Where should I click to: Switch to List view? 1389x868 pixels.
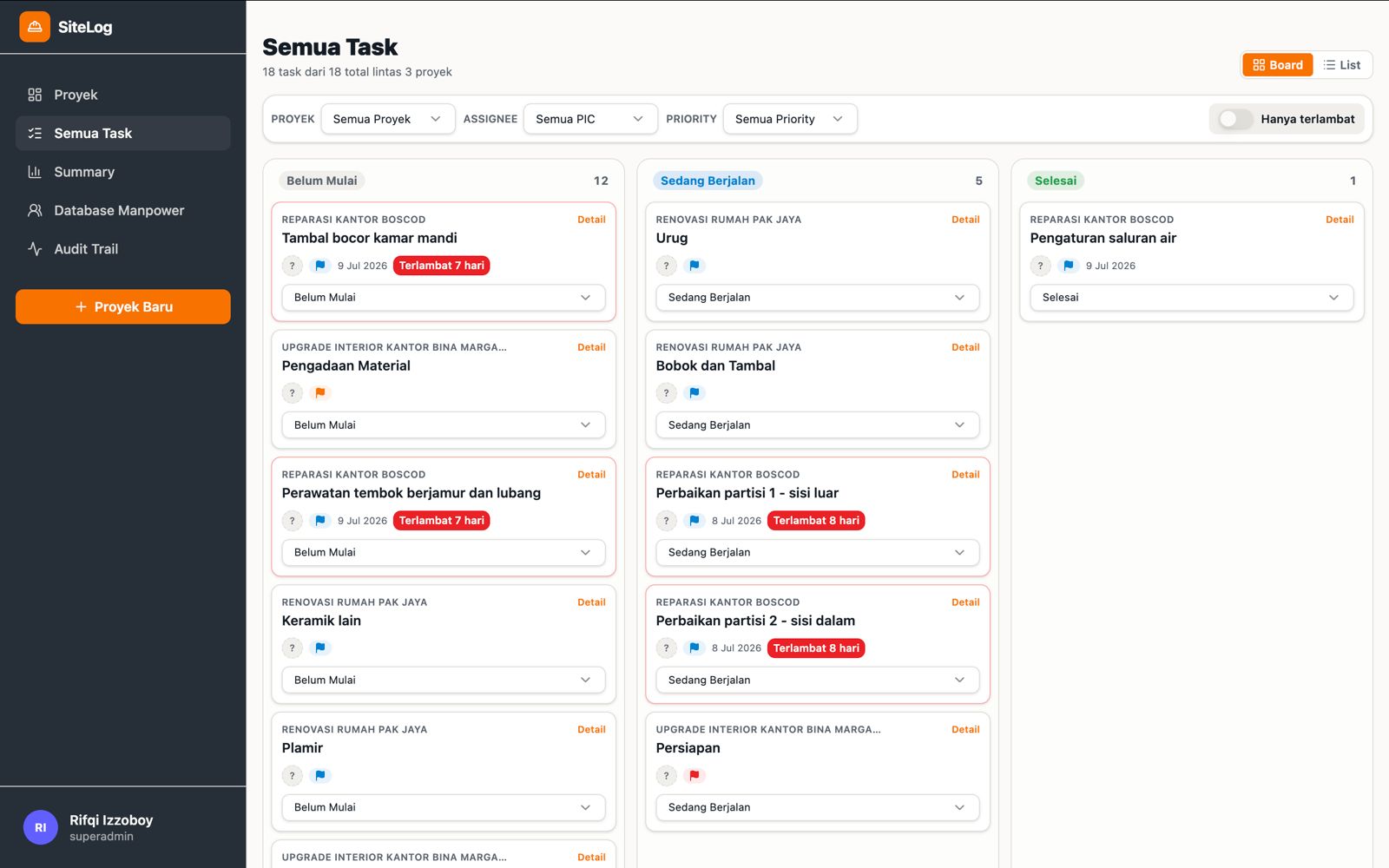[x=1342, y=65]
